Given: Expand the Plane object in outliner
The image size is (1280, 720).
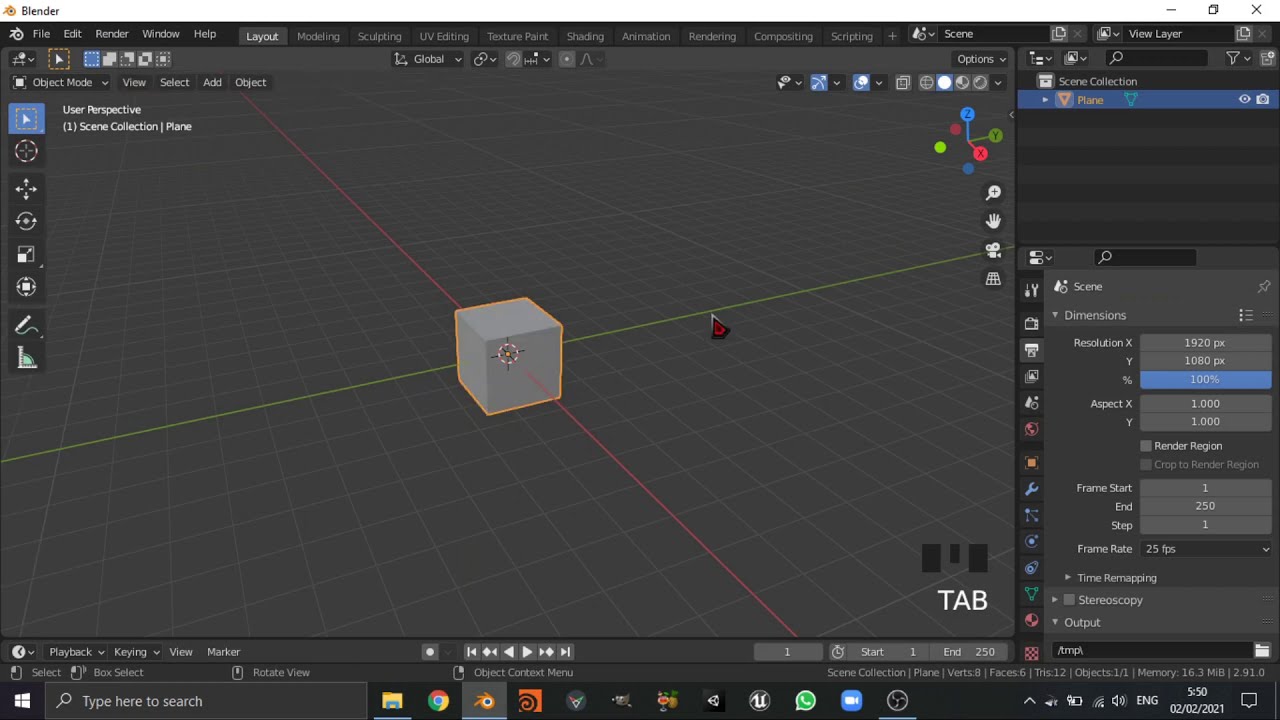Looking at the screenshot, I should (x=1045, y=100).
